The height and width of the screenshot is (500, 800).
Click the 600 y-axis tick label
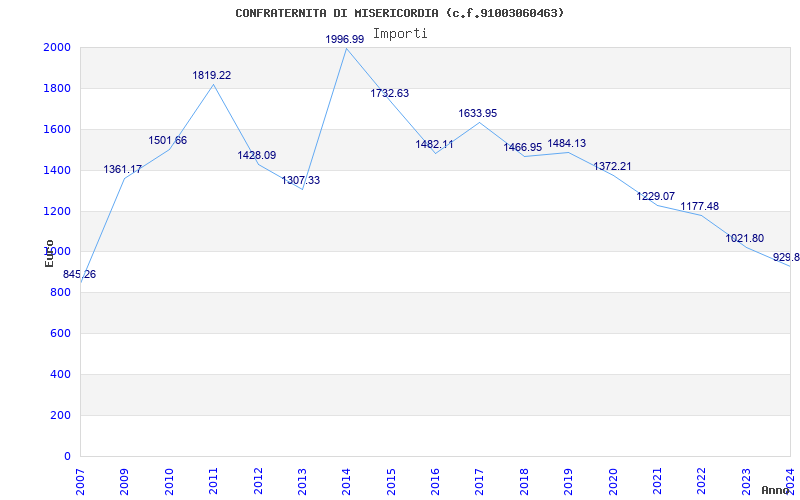pyautogui.click(x=60, y=334)
